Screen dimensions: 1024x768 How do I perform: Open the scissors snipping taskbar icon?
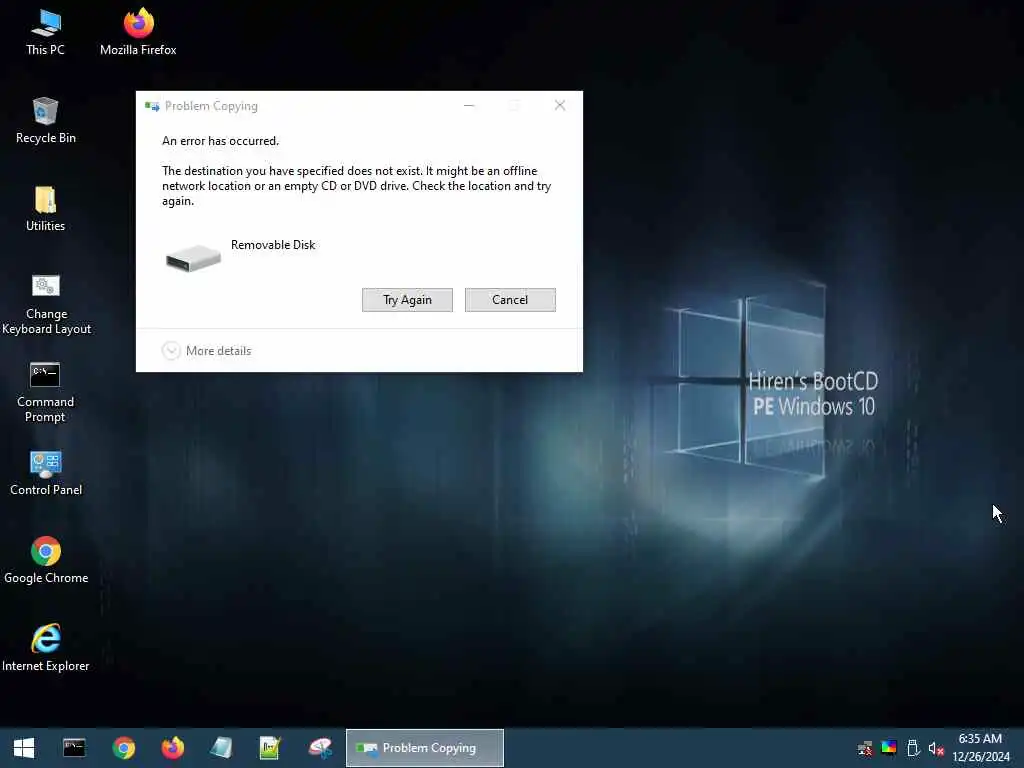pos(320,748)
